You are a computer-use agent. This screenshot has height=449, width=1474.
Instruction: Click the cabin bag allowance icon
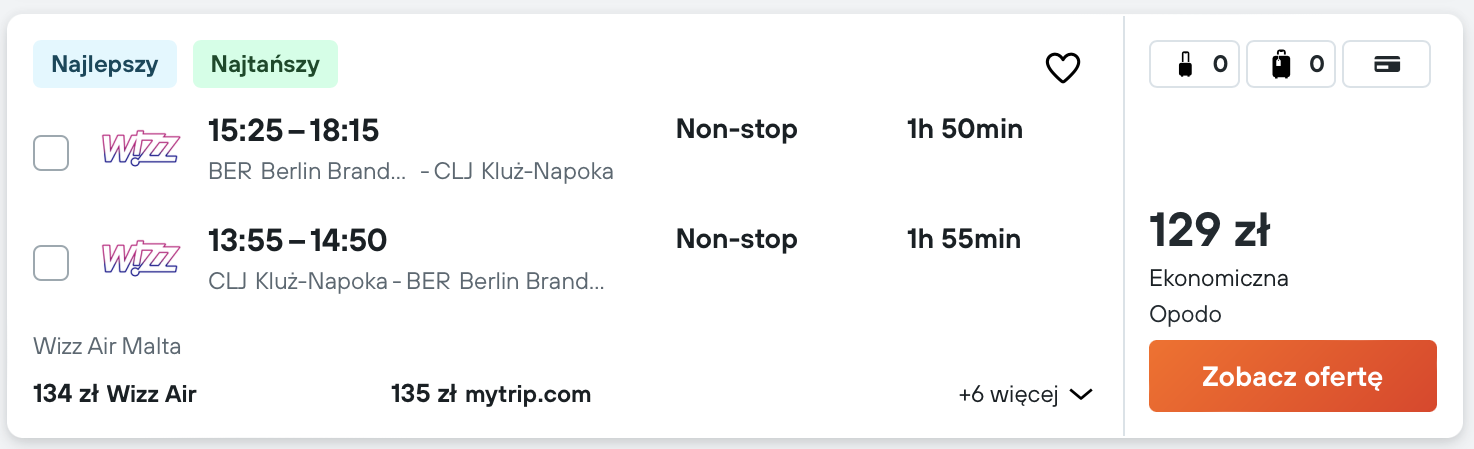1185,65
